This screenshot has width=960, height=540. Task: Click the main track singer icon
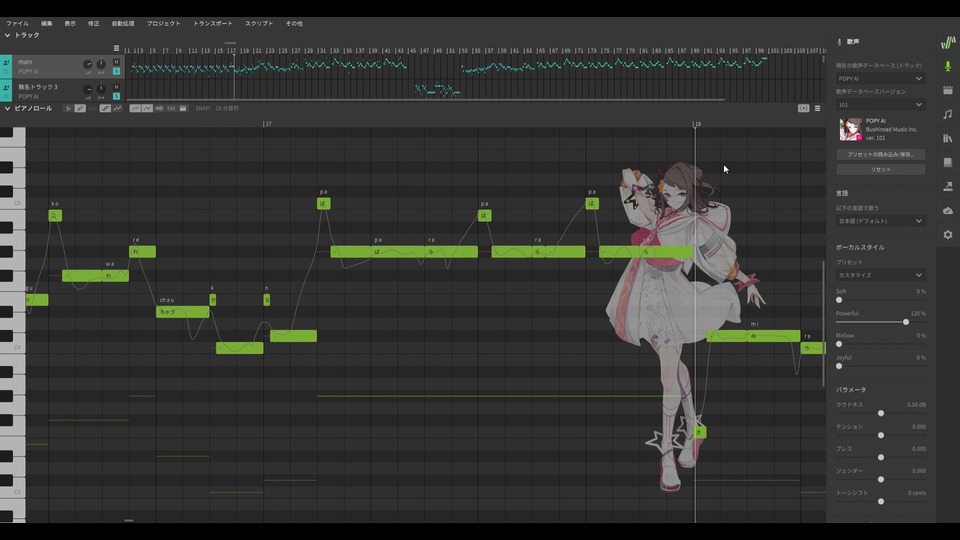(x=6, y=62)
